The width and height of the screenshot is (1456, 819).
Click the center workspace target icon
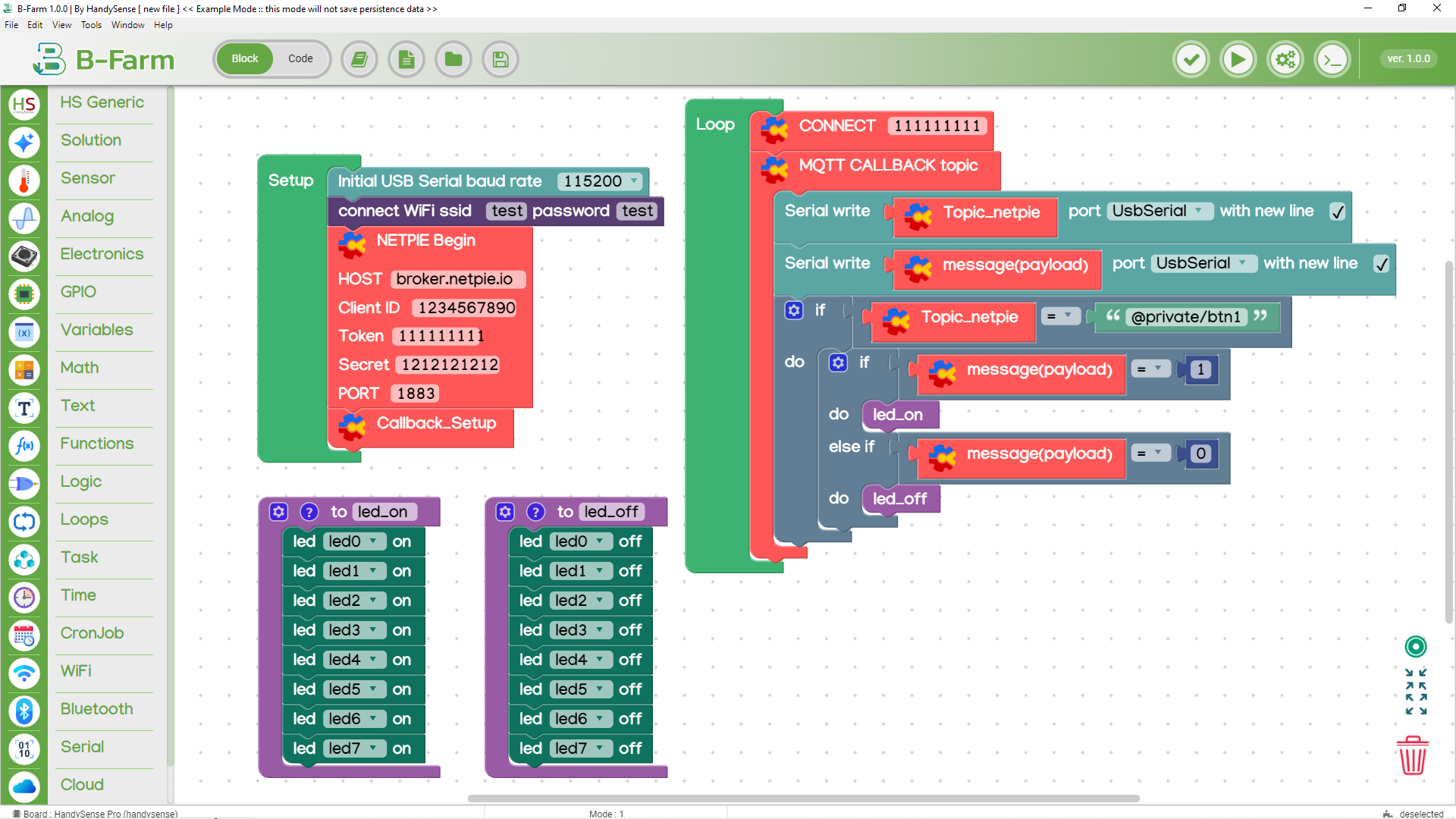[1415, 646]
